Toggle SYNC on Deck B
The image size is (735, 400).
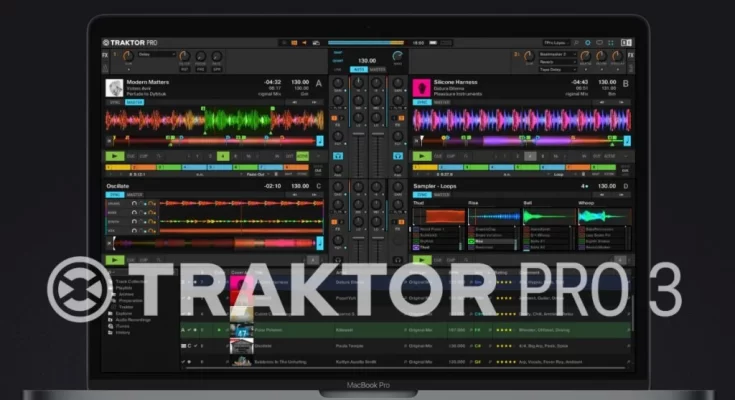click(x=420, y=101)
